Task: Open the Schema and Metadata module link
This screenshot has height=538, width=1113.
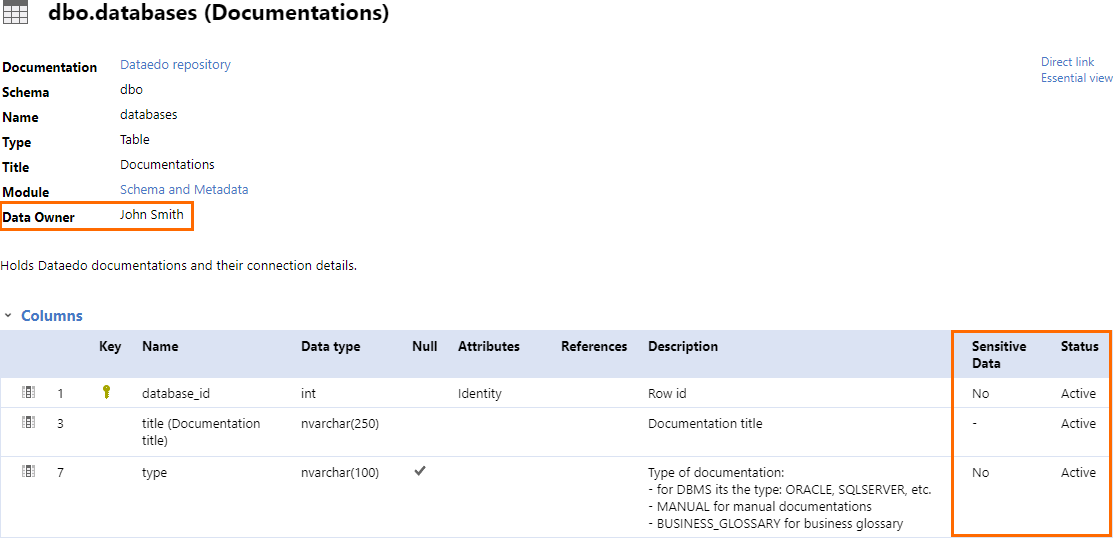Action: click(184, 190)
